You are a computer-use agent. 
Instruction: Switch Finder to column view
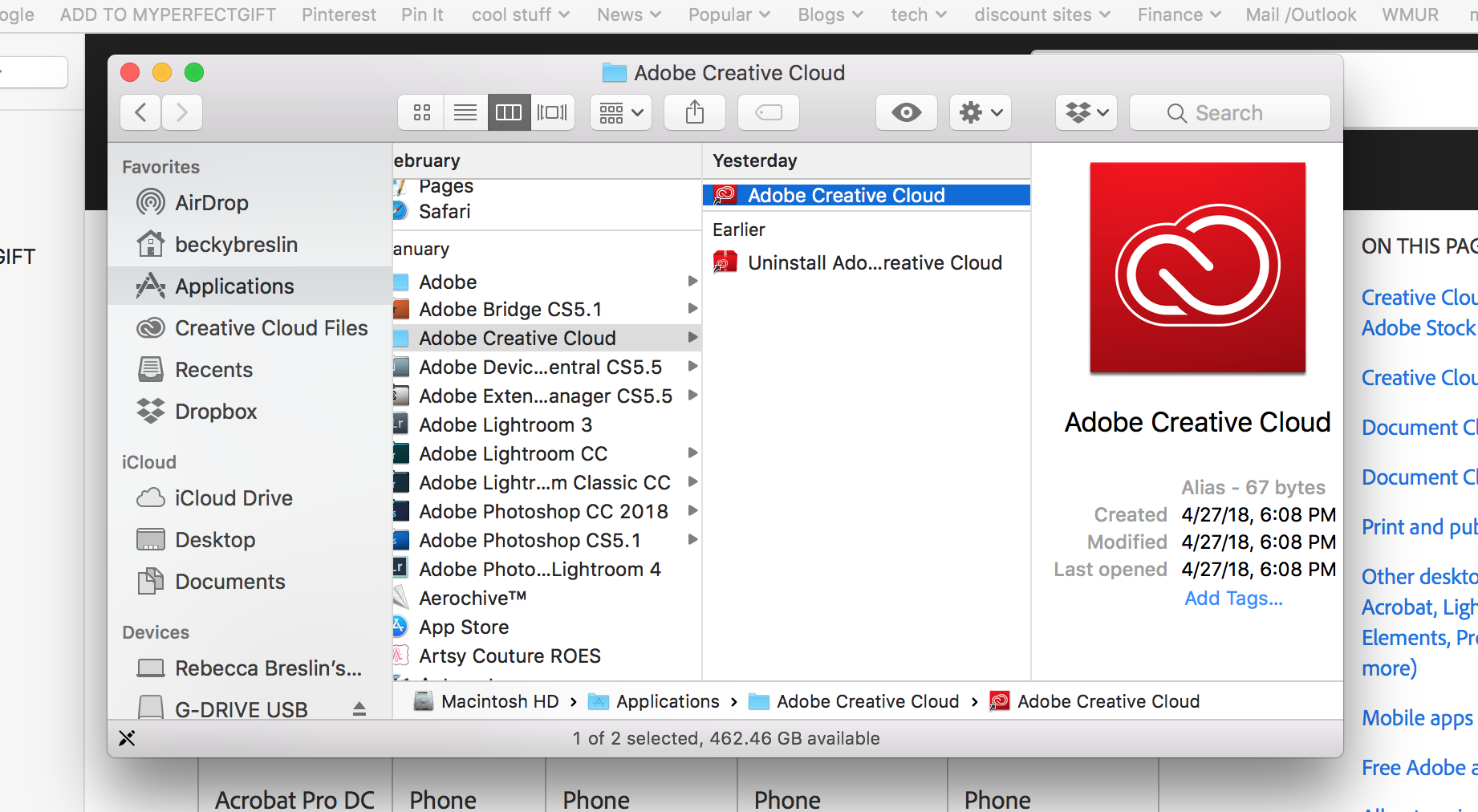(x=509, y=112)
